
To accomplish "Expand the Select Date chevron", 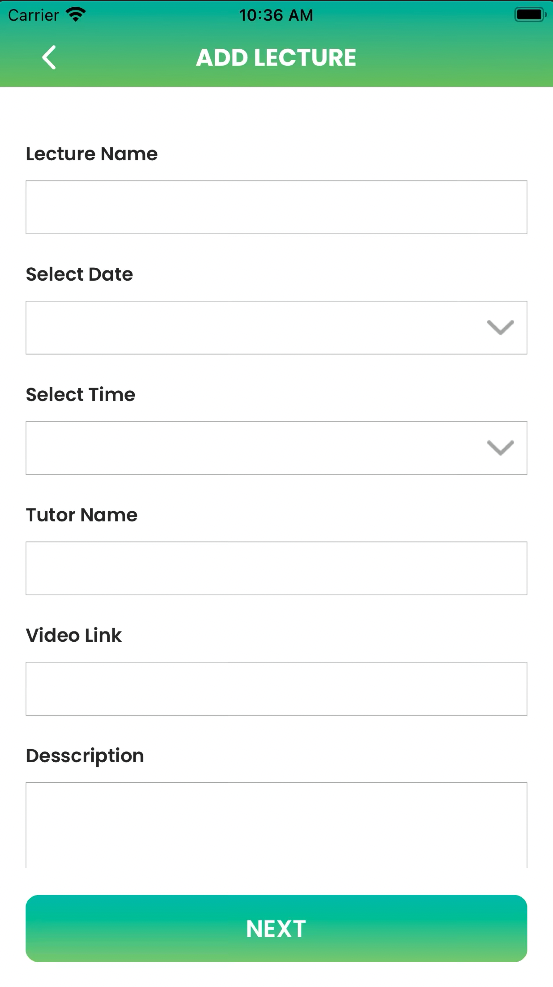I will [500, 327].
